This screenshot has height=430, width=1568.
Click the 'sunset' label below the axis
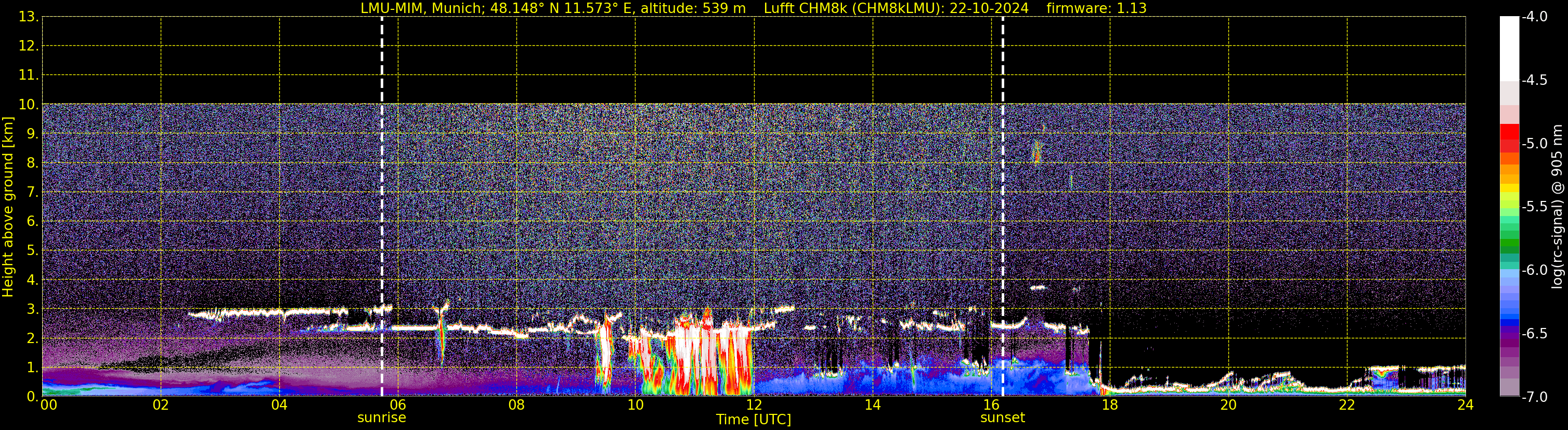[1002, 418]
